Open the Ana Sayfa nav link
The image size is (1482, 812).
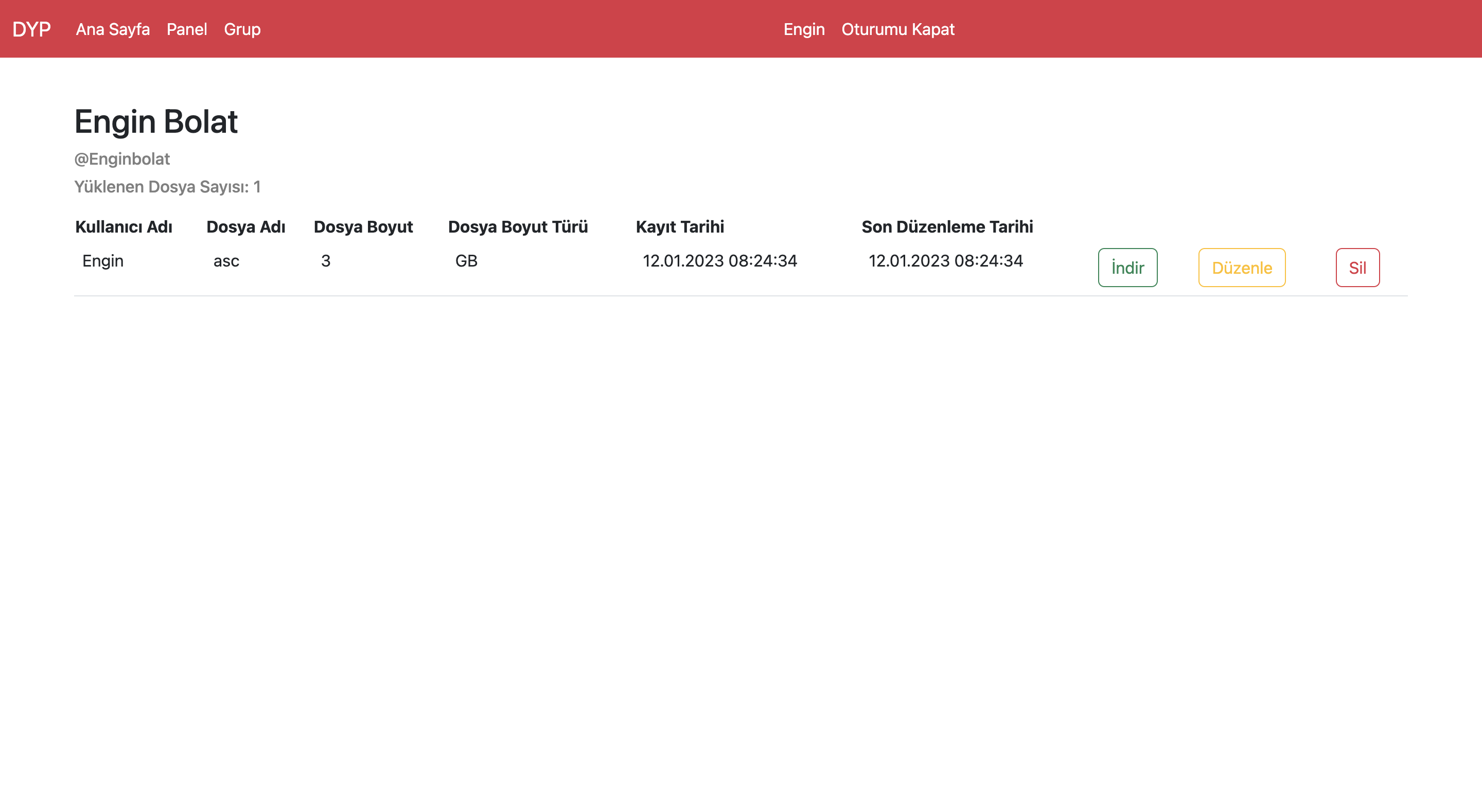coord(113,29)
